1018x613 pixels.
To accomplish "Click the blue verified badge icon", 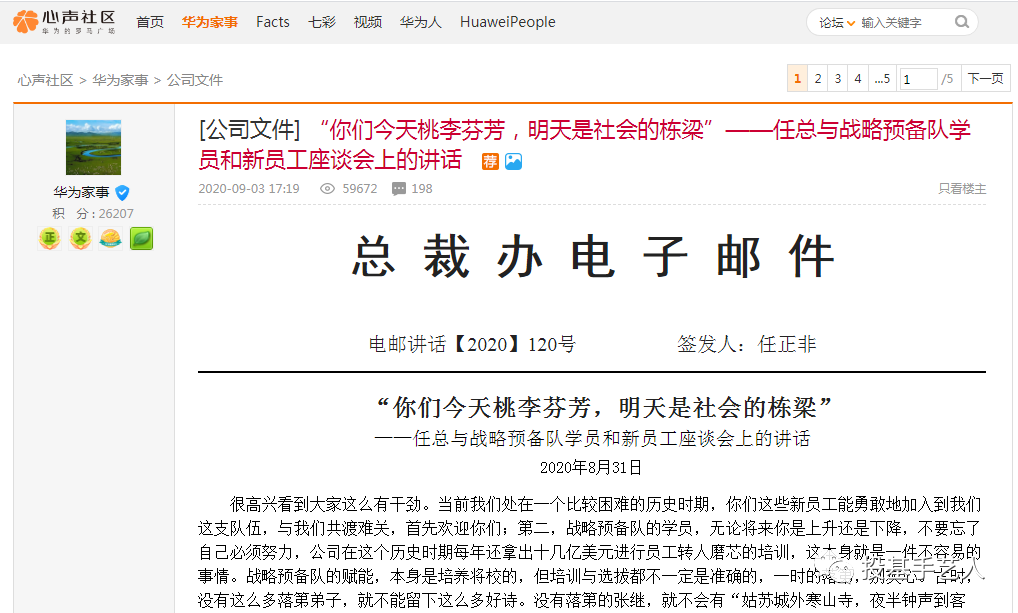I will tap(122, 193).
